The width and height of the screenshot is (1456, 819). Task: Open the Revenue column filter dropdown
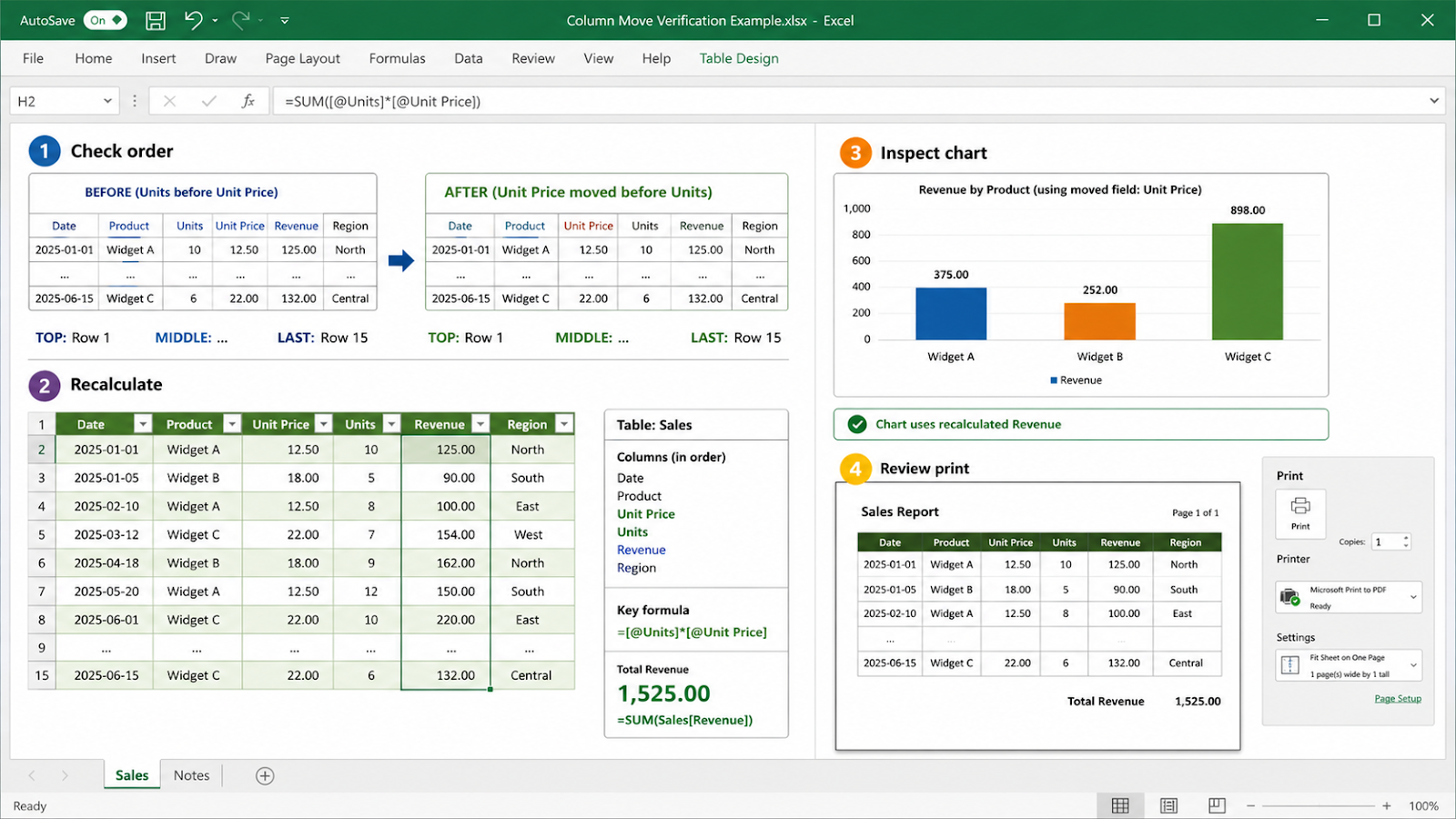pyautogui.click(x=480, y=424)
